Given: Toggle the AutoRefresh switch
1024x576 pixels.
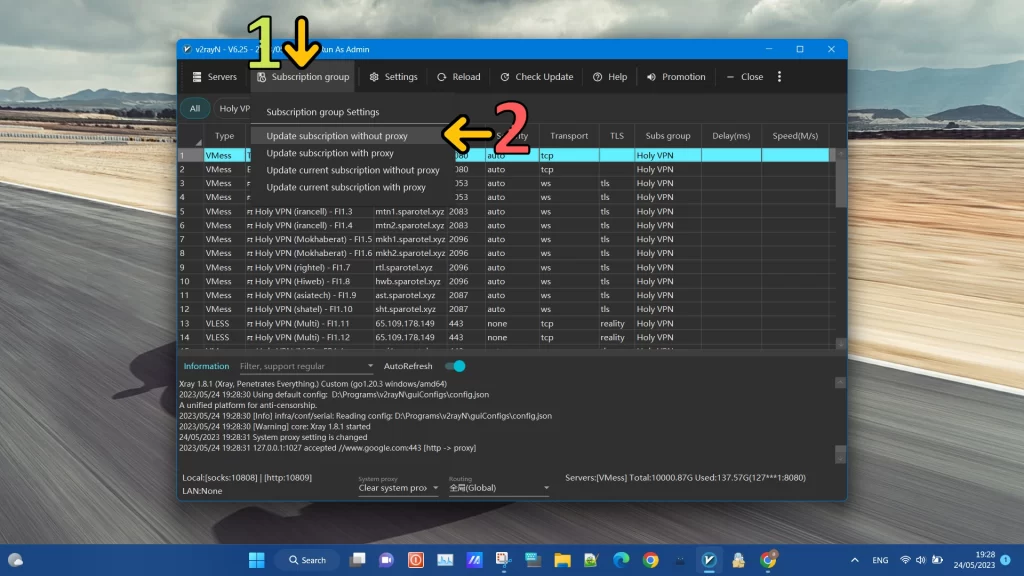Looking at the screenshot, I should coord(454,366).
